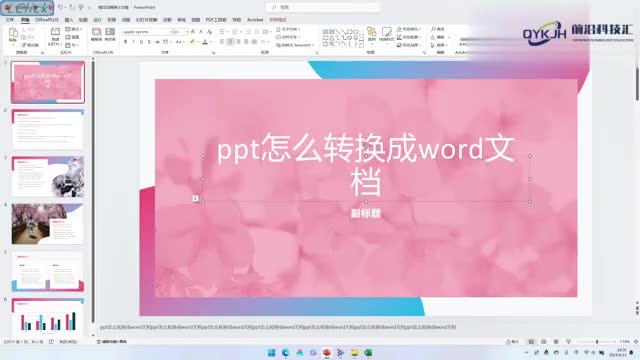Click the Arrange shapes icon
The width and height of the screenshot is (640, 360).
pyautogui.click(x=371, y=34)
